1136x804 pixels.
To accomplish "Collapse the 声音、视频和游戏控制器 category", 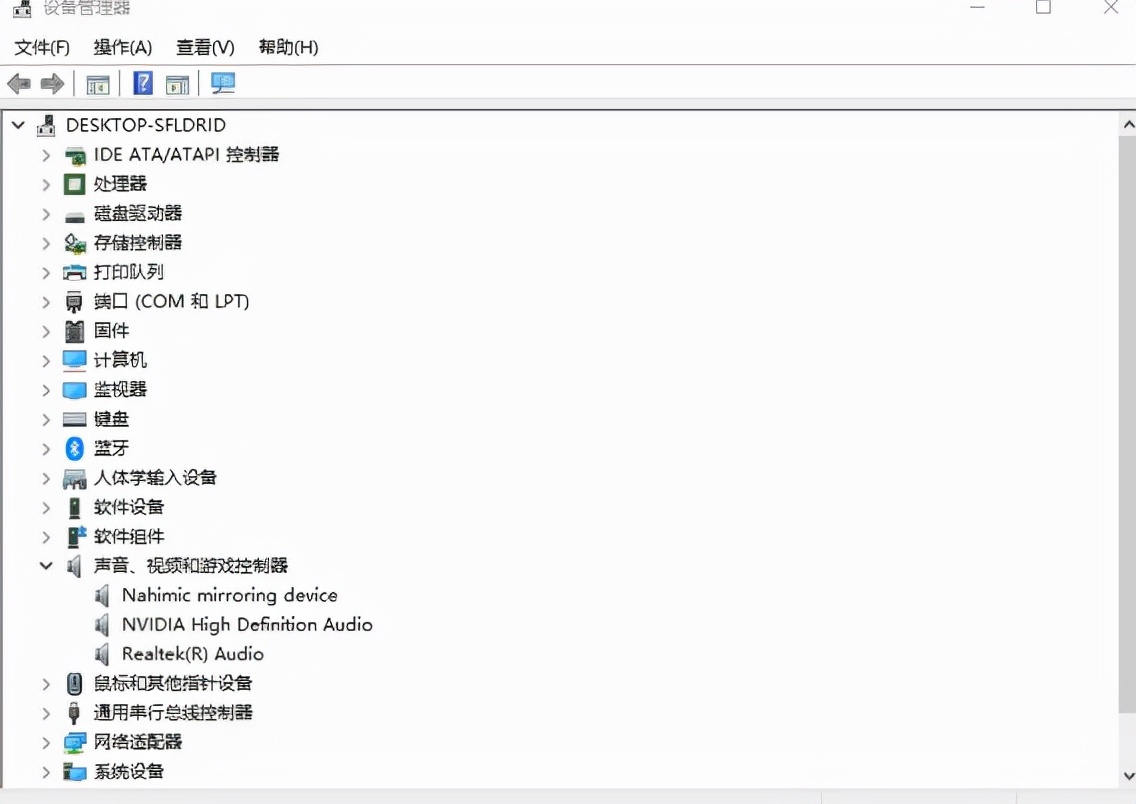I will pyautogui.click(x=46, y=565).
